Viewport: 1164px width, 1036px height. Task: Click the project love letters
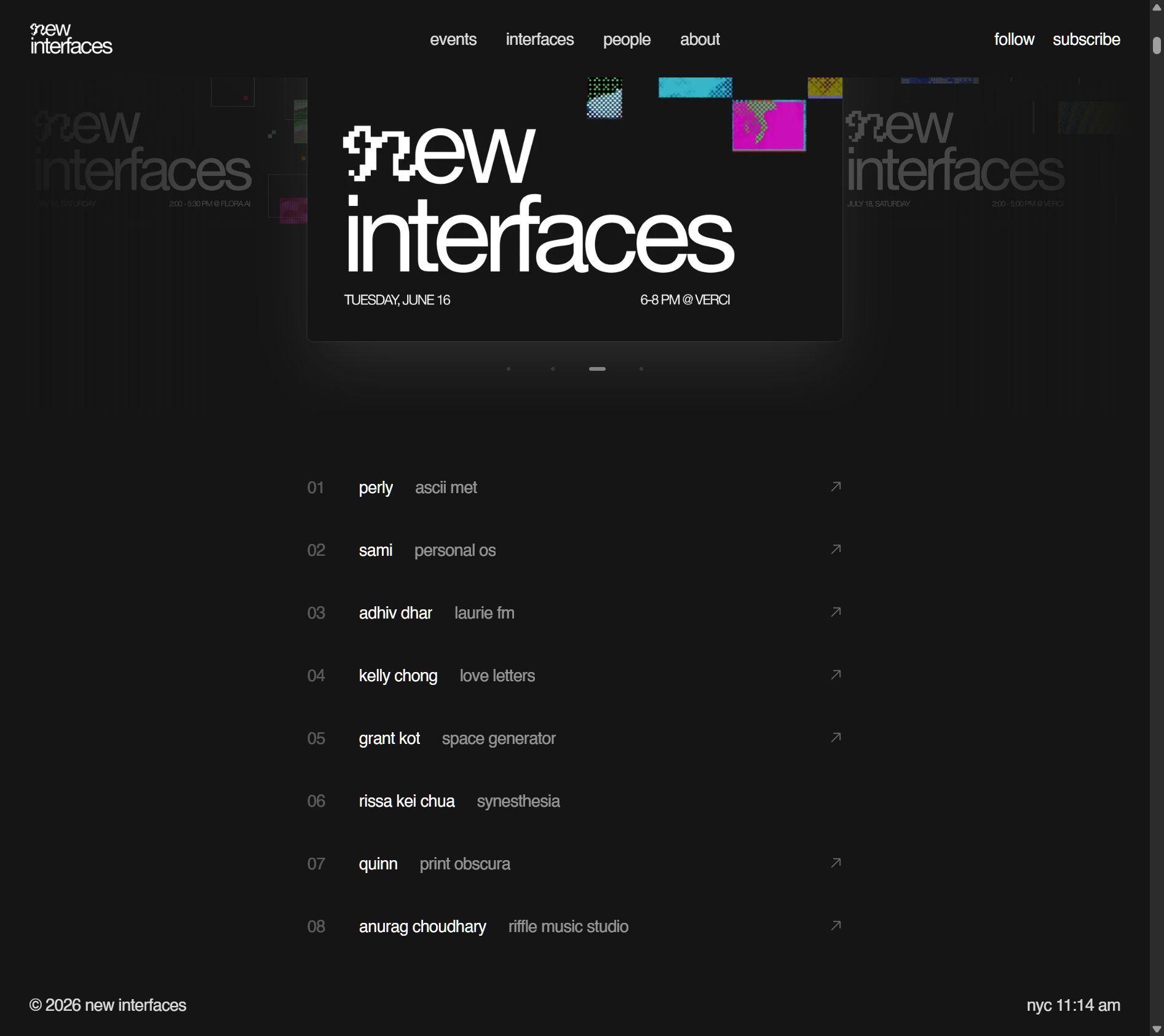click(x=497, y=676)
